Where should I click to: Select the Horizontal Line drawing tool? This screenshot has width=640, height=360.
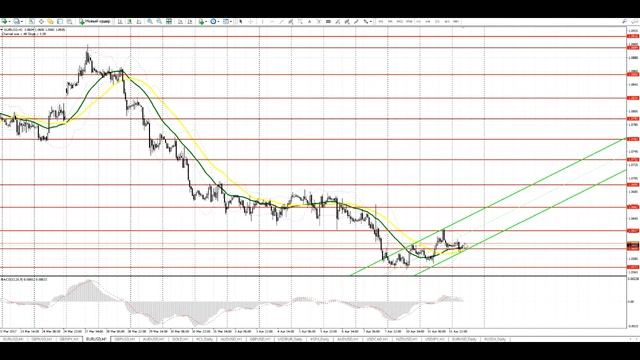(272, 21)
